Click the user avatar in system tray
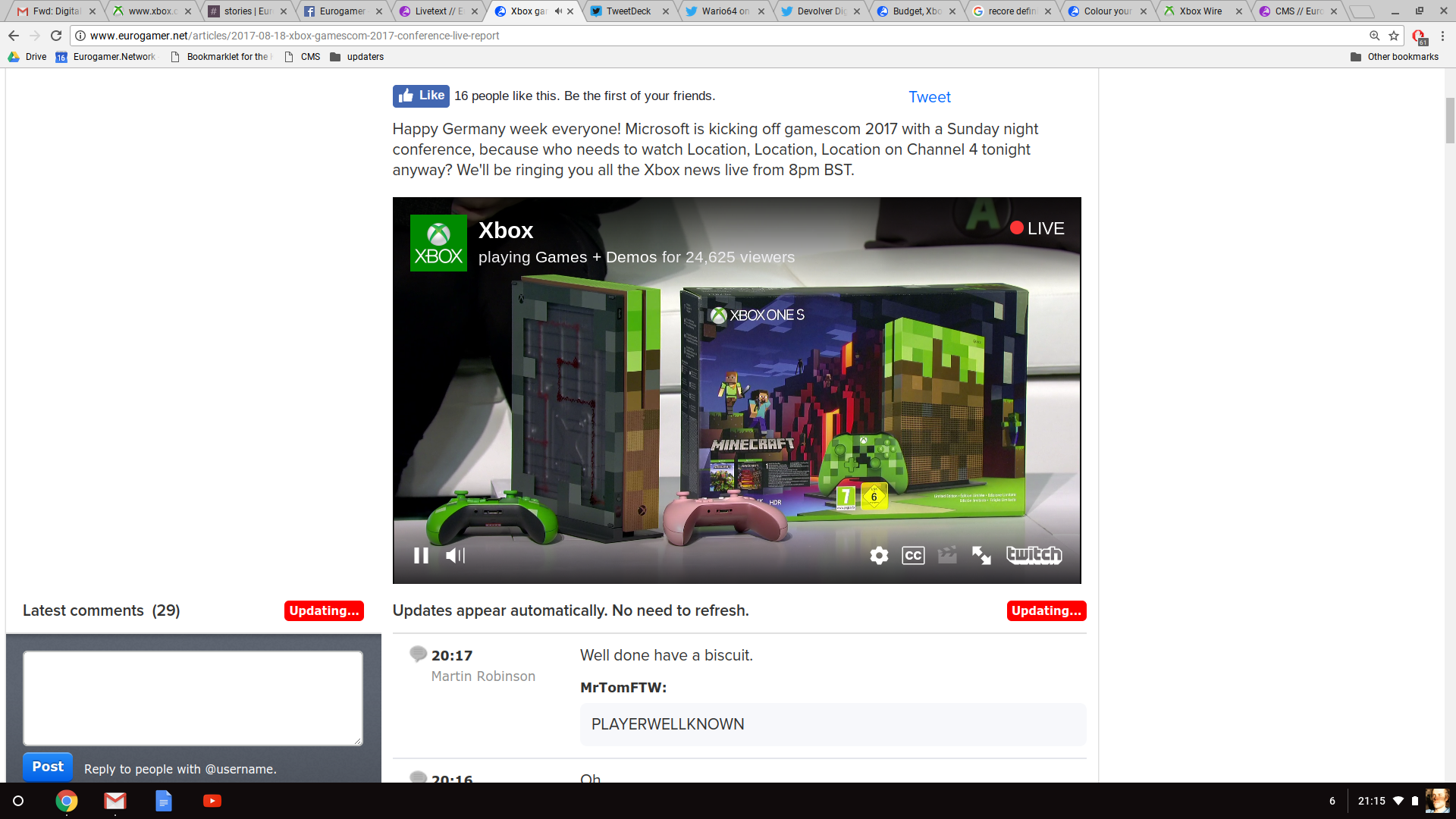 (x=1436, y=801)
